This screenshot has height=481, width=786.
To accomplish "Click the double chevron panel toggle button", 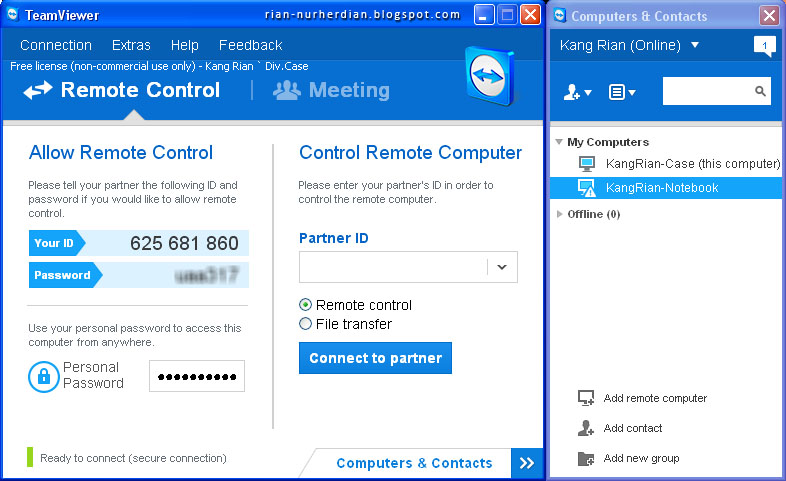I will [x=526, y=463].
